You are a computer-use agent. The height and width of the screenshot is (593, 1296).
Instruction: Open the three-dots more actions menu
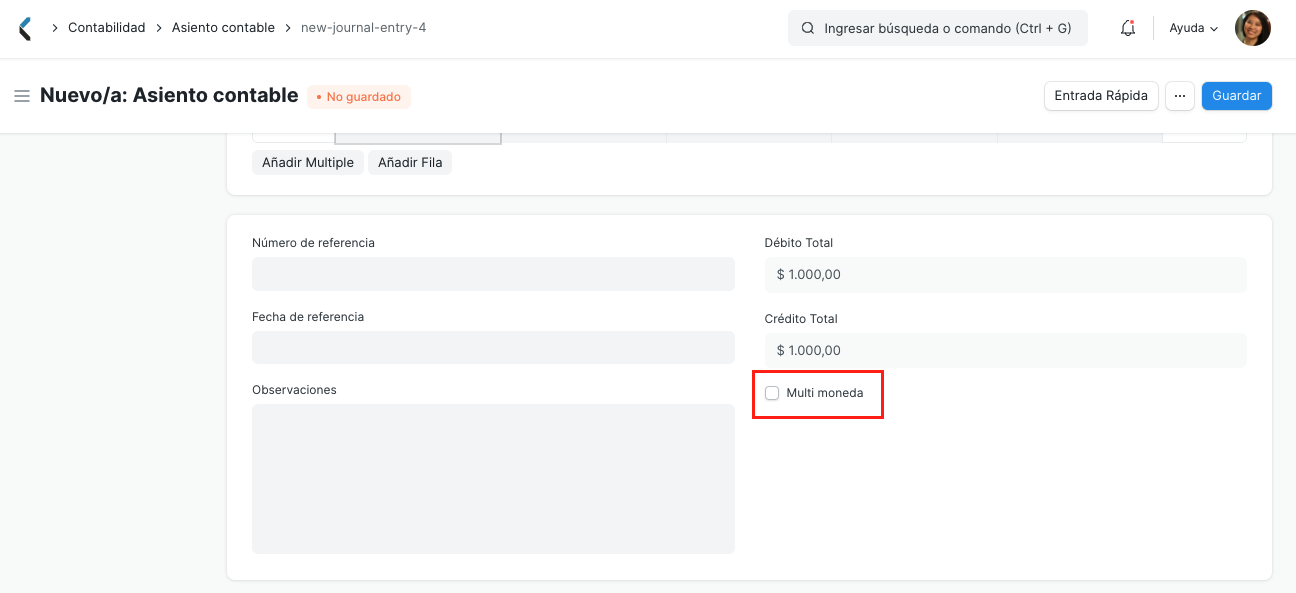(x=1180, y=96)
